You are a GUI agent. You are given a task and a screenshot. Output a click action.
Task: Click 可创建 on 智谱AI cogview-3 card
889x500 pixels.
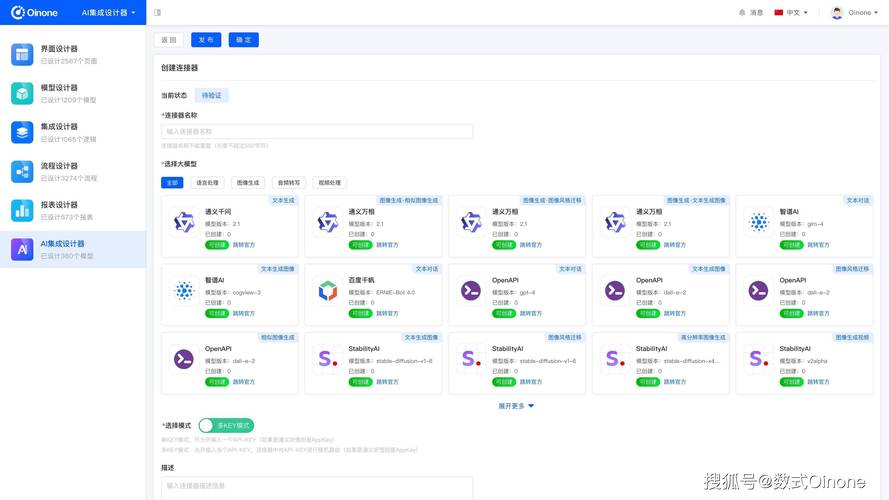point(217,313)
